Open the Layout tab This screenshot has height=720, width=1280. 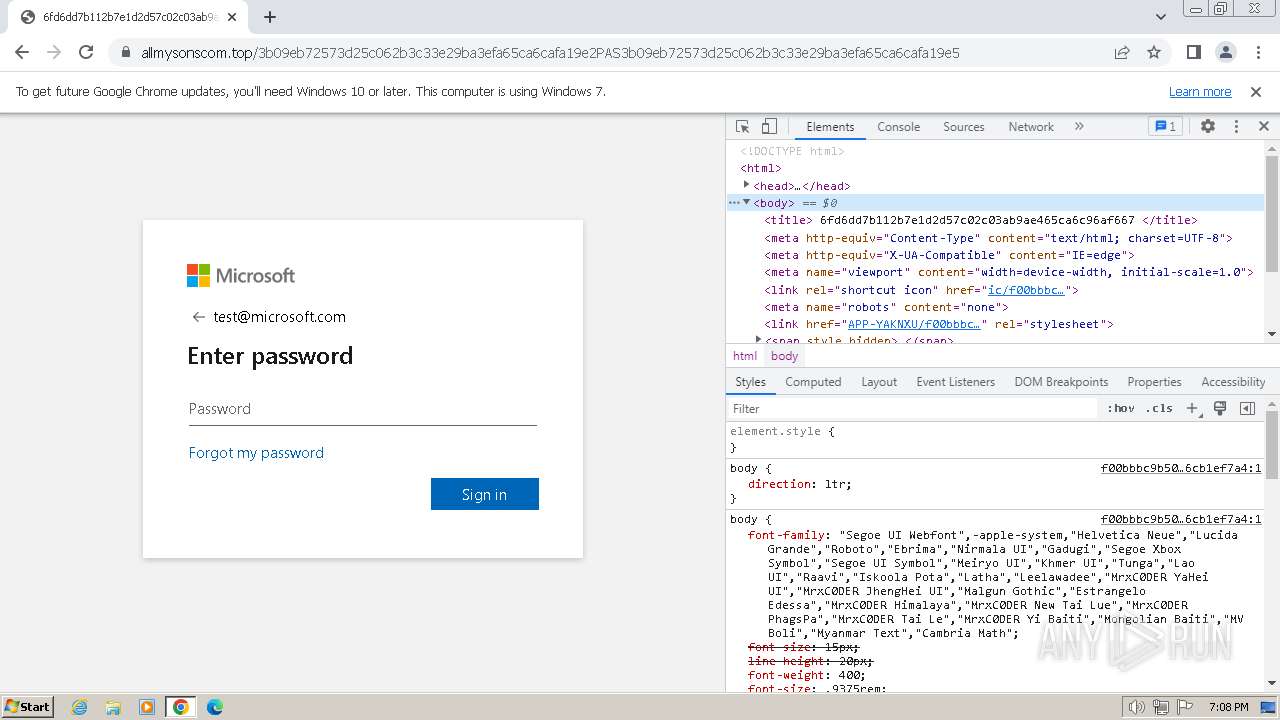click(x=879, y=382)
